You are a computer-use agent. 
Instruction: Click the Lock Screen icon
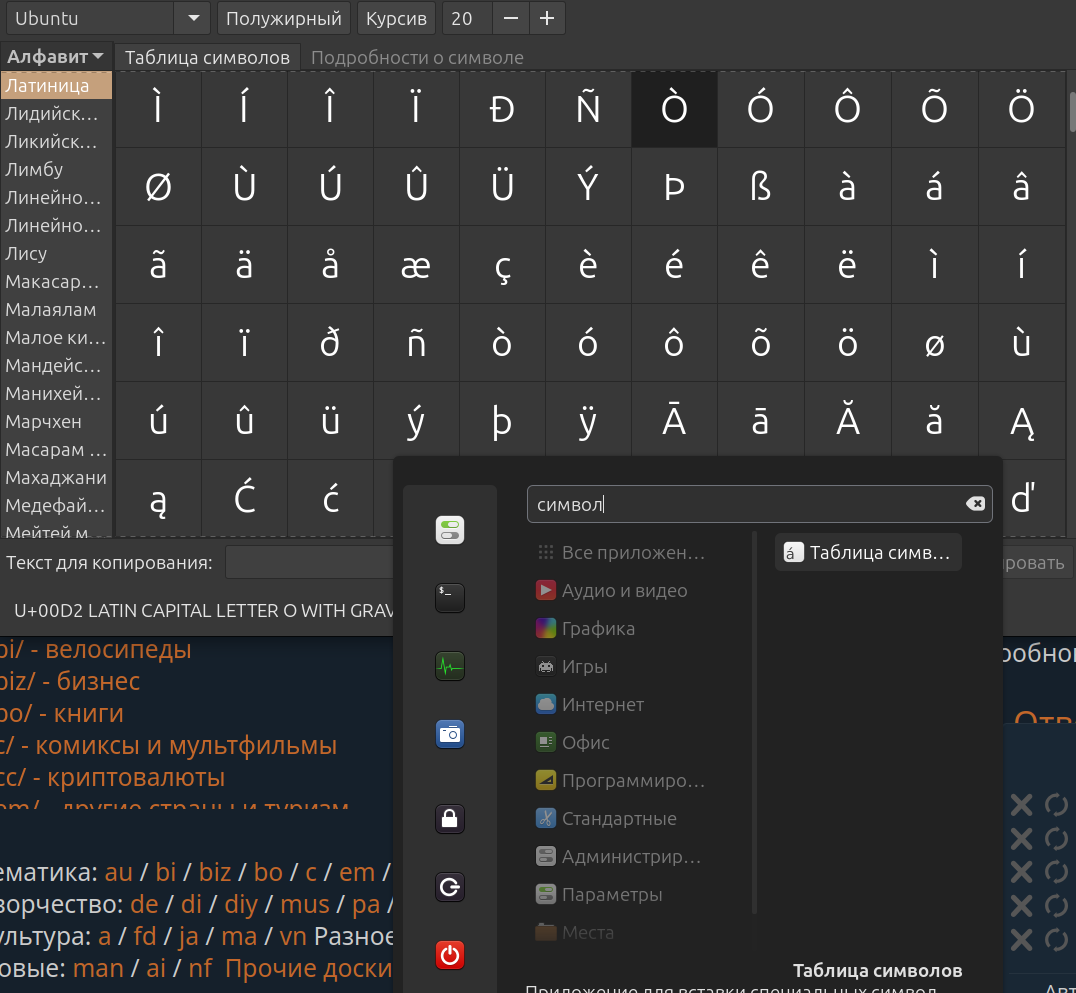coord(449,819)
